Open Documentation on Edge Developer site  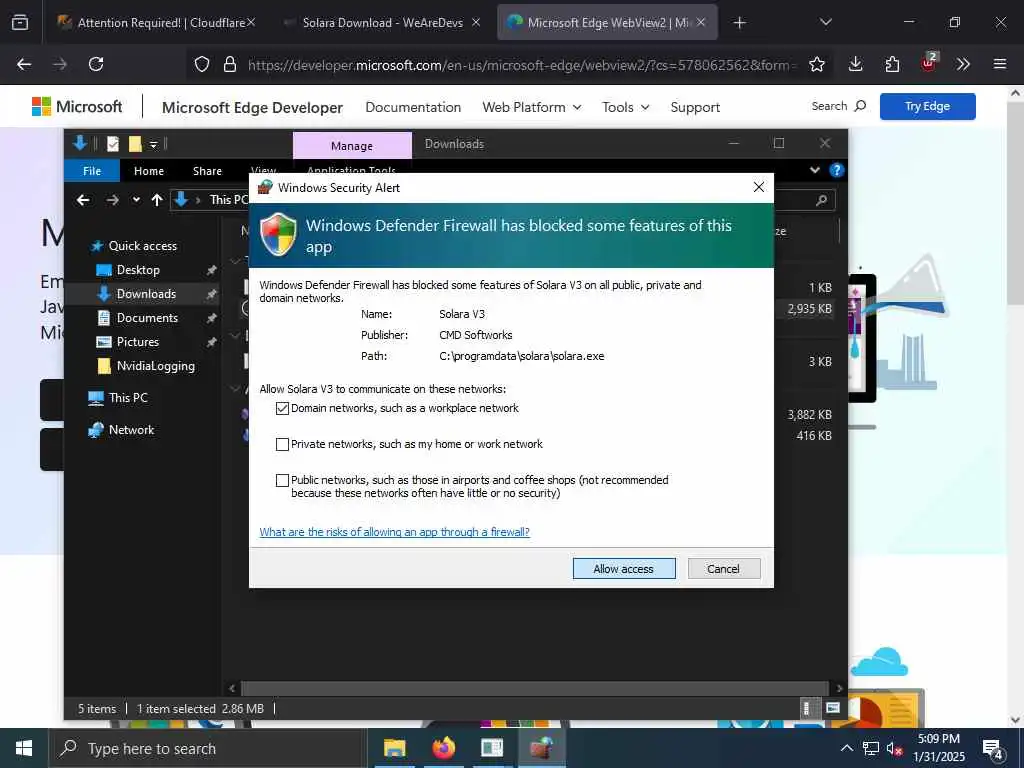coord(413,107)
